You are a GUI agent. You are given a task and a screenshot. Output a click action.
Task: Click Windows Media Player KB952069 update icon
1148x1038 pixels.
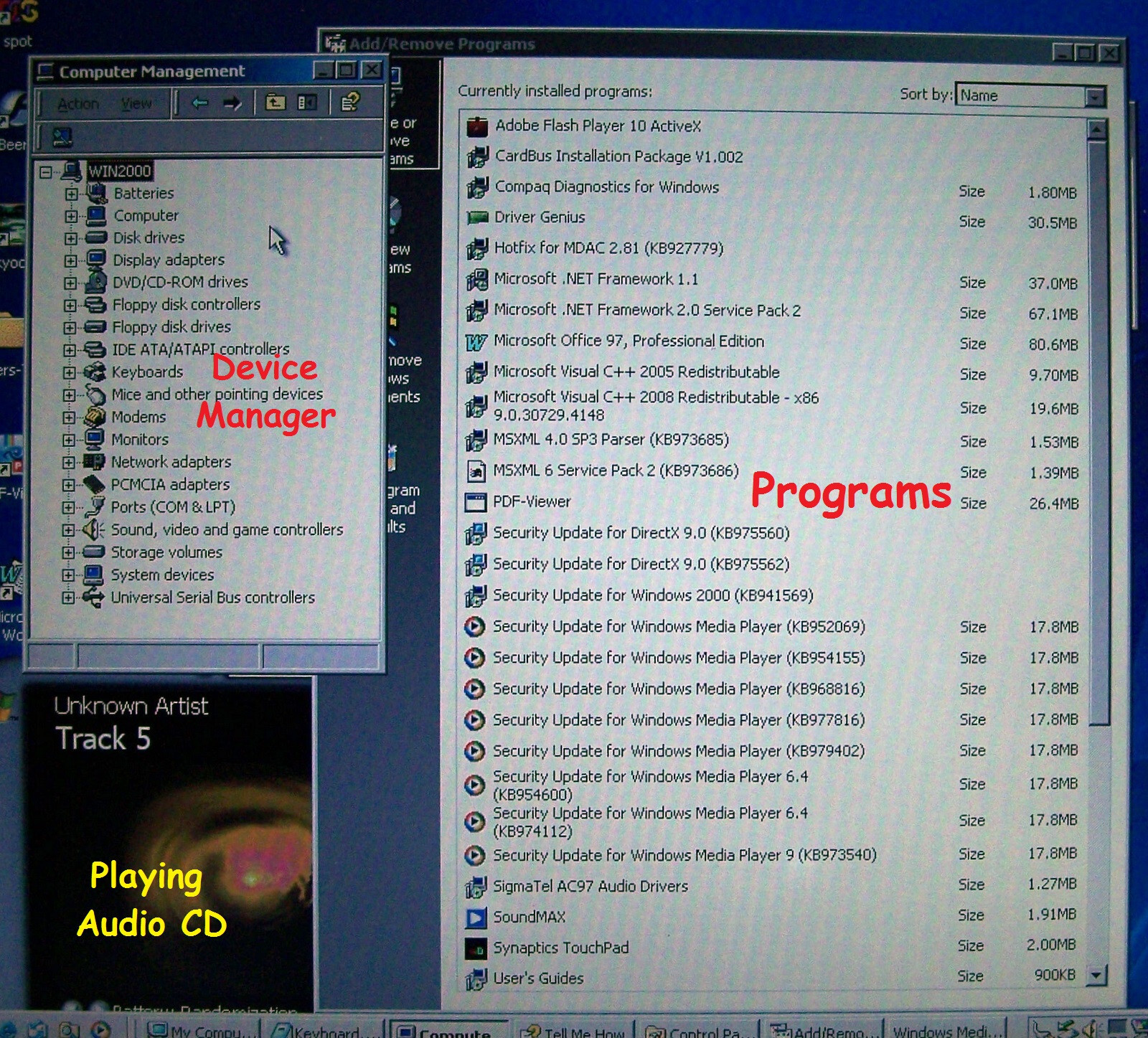pos(474,627)
